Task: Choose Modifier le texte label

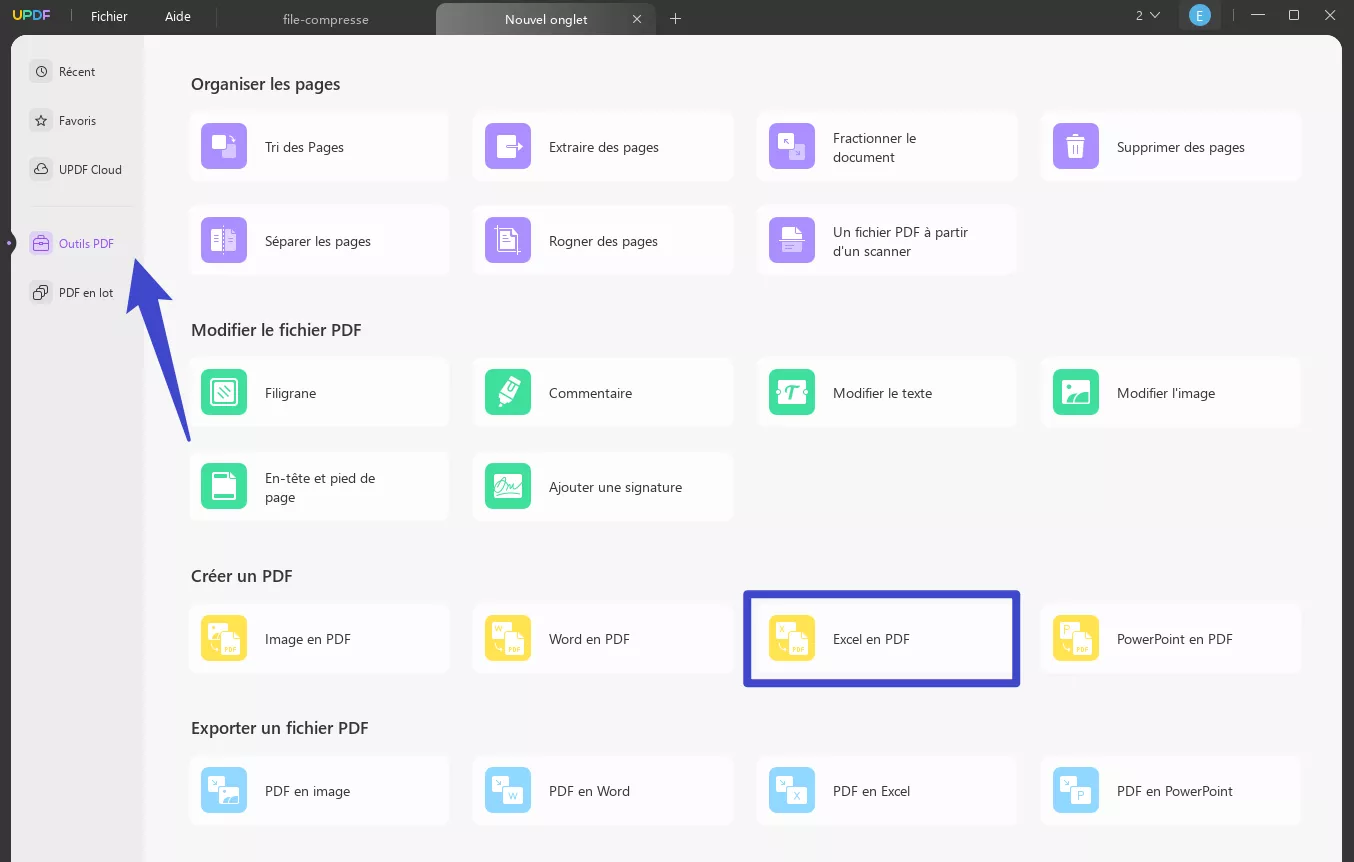Action: coord(882,393)
